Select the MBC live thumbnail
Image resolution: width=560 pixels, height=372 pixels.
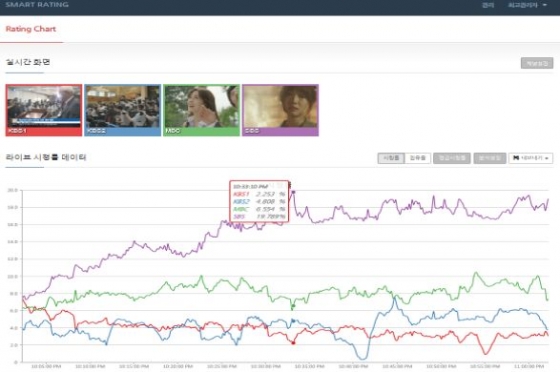click(x=201, y=110)
